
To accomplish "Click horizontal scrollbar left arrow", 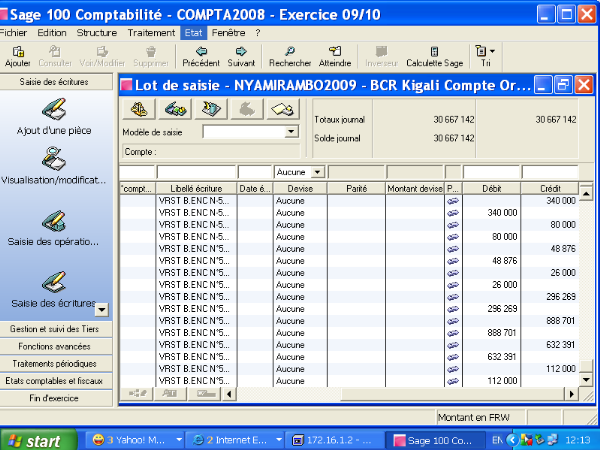I will (x=229, y=394).
